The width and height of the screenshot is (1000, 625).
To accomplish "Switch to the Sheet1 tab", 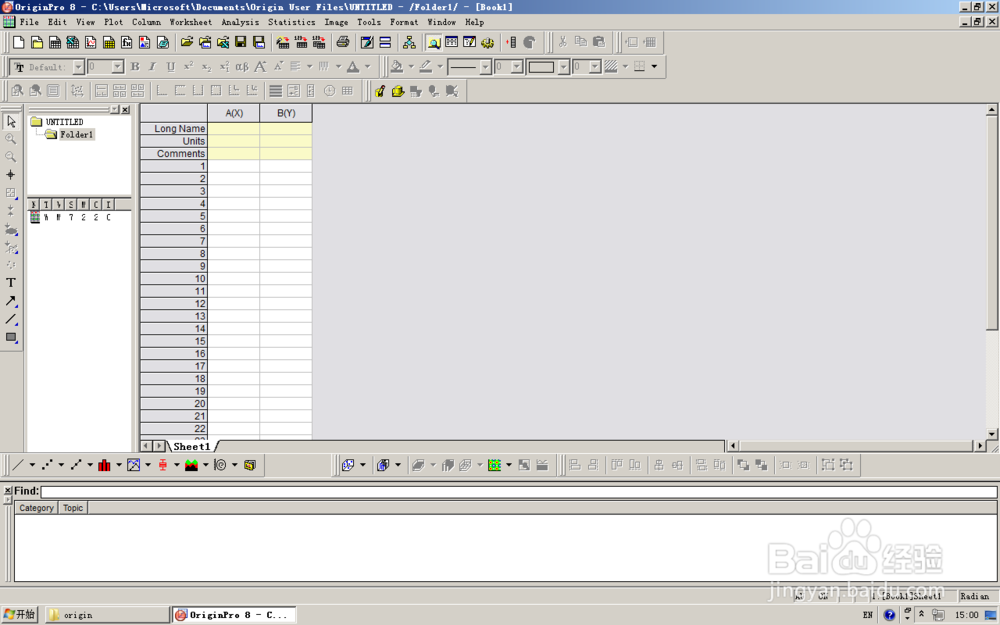I will coord(191,446).
